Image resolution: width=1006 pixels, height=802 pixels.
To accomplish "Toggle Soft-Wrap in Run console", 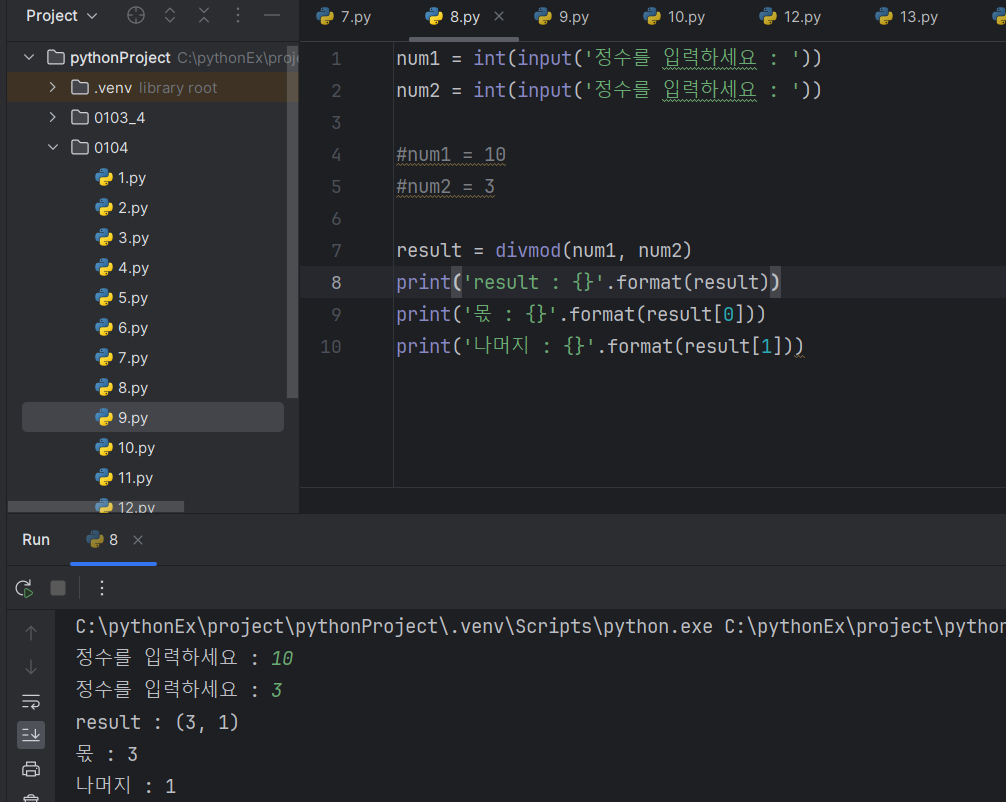I will tap(31, 702).
